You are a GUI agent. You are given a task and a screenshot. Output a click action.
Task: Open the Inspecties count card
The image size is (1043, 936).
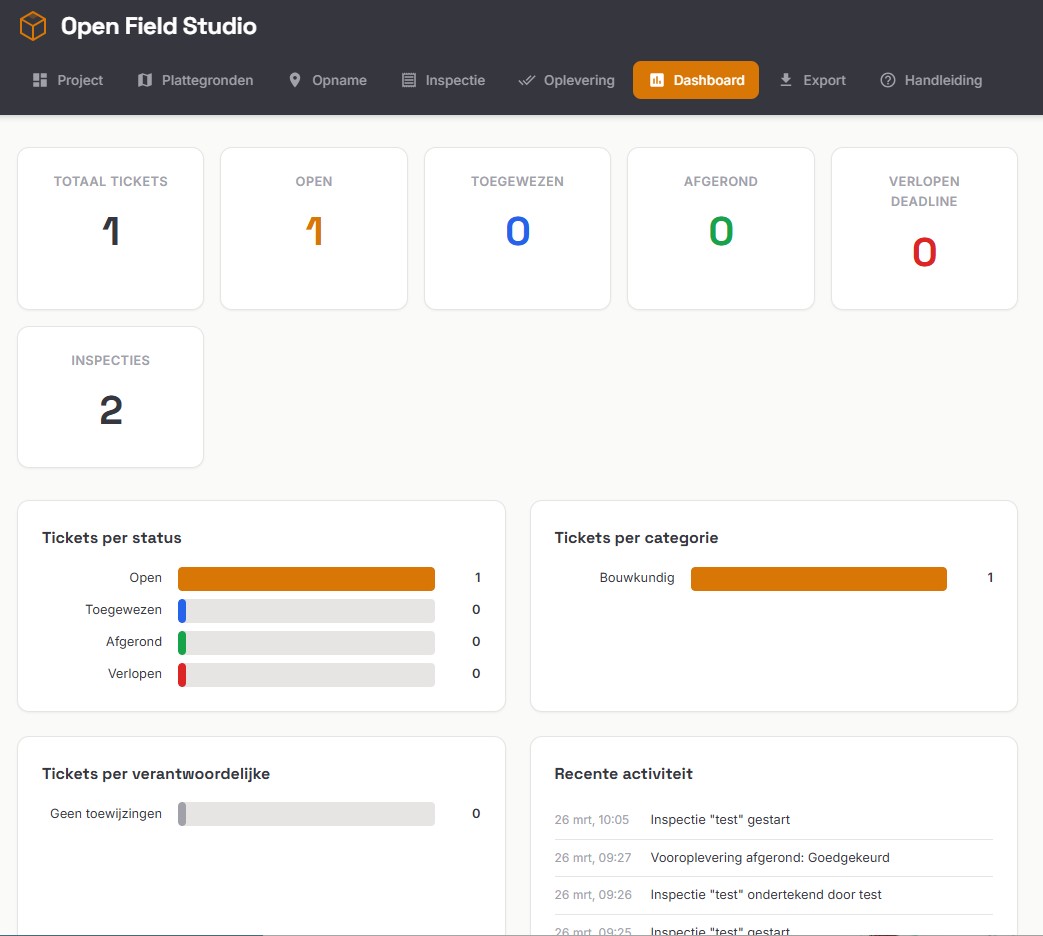tap(111, 396)
